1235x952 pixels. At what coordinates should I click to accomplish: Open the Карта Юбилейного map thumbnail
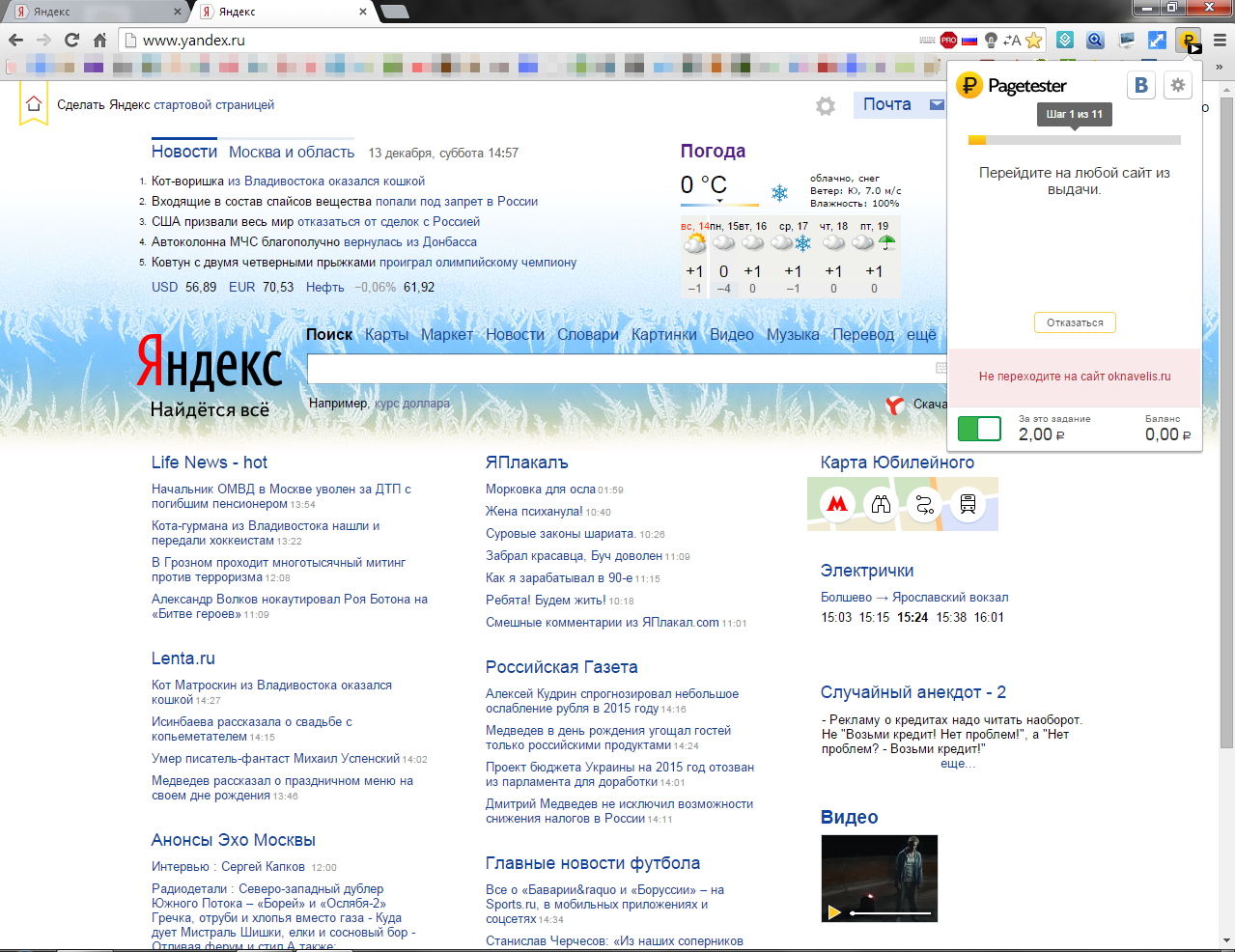[x=903, y=504]
